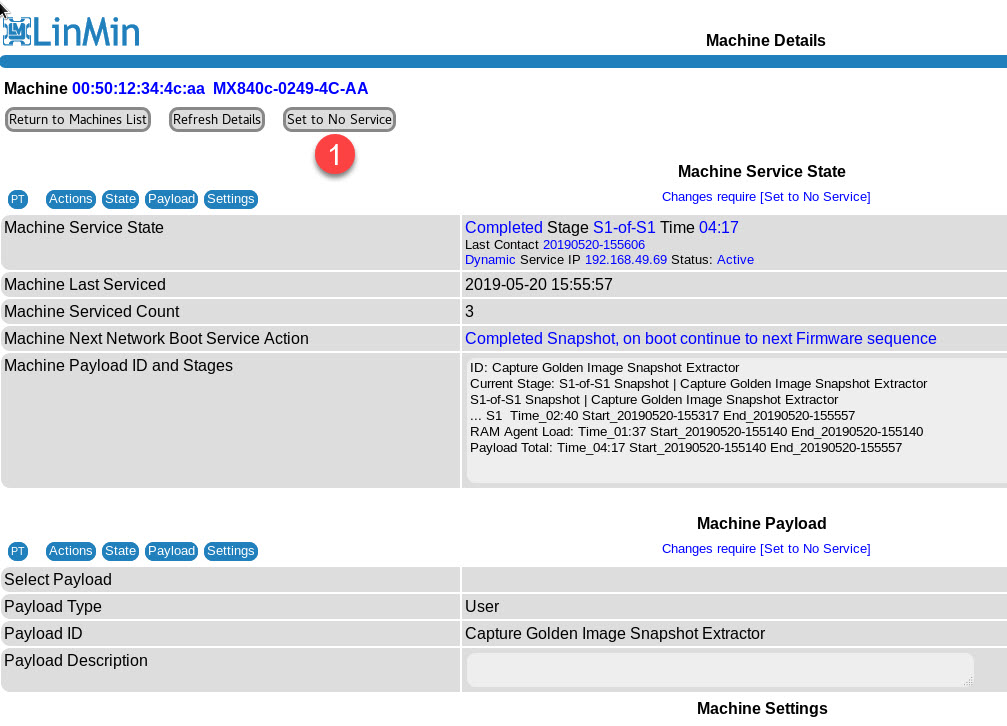Select State pill in the Service State section

click(x=120, y=199)
